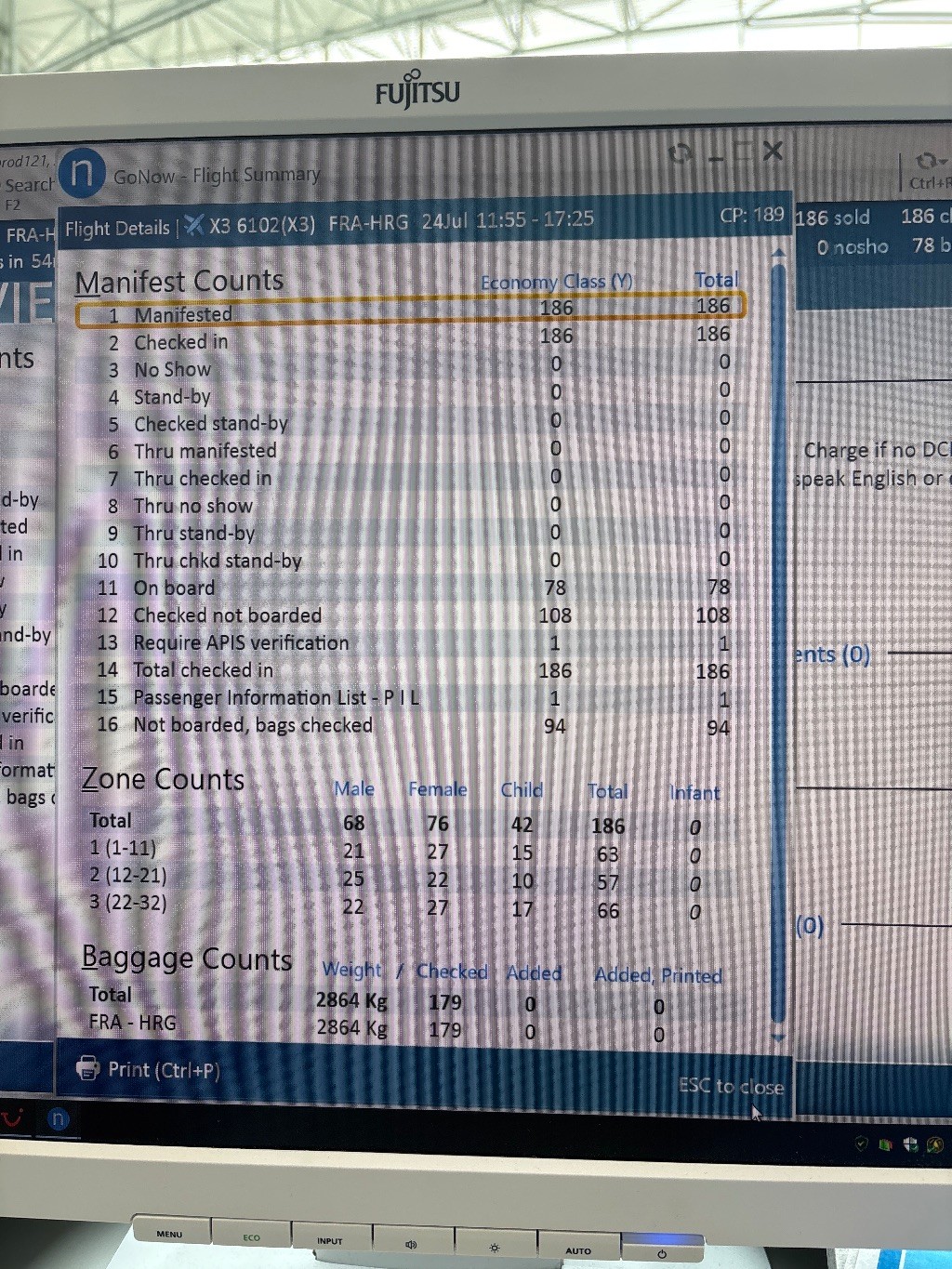Select the GoNow icon in the taskbar

58,1119
